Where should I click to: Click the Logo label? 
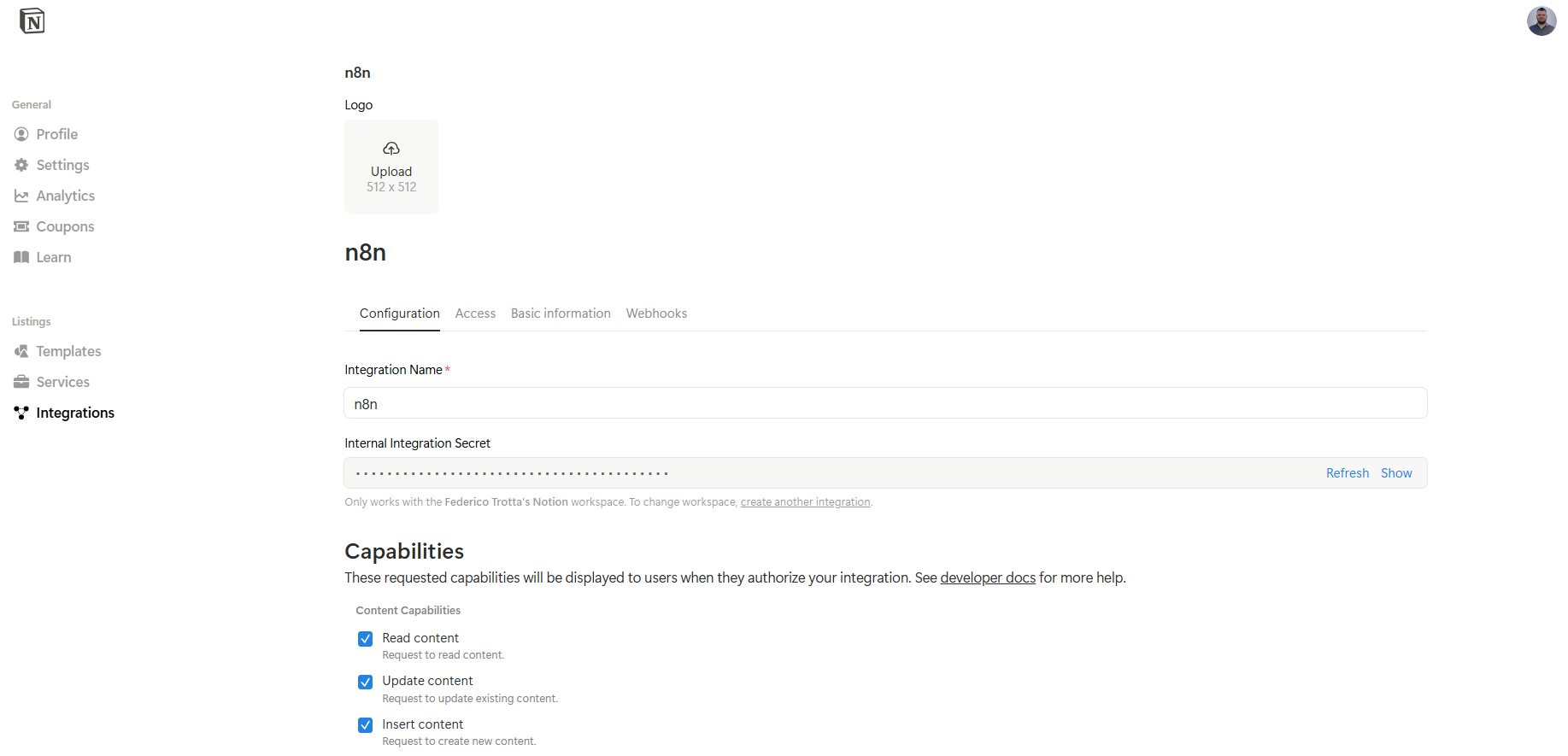pos(359,105)
